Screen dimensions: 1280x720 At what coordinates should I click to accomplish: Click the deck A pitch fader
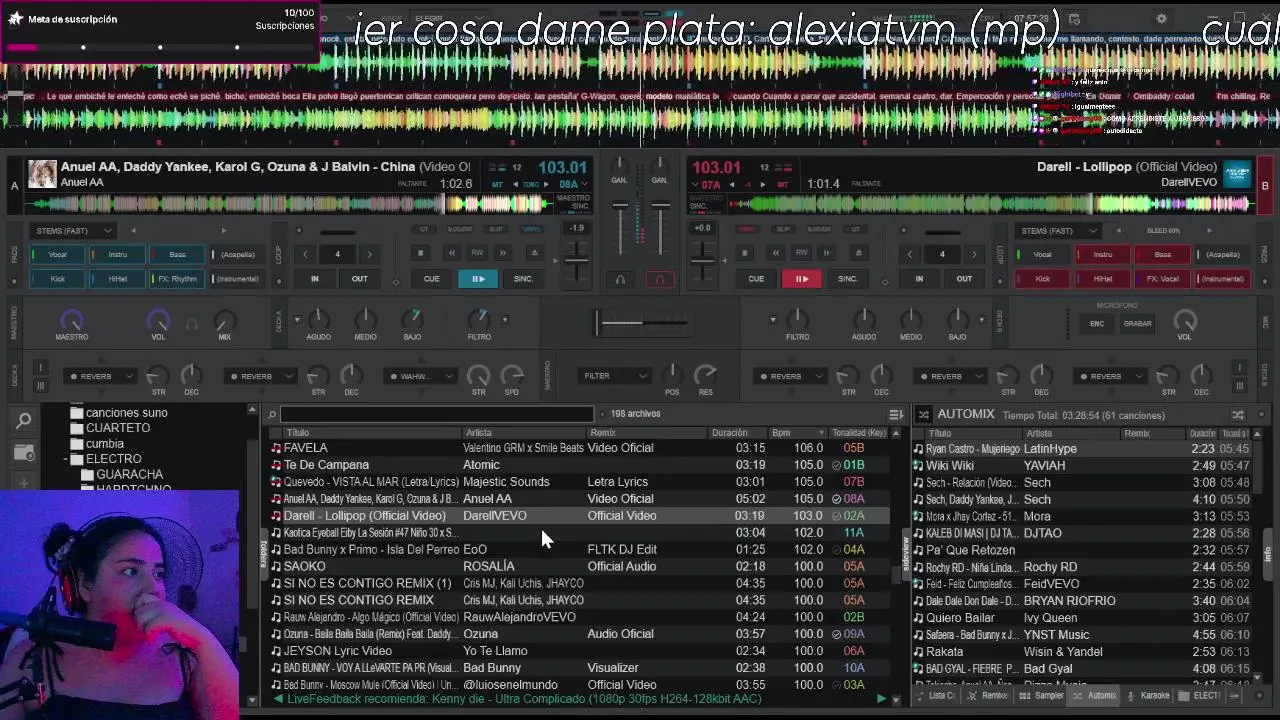pyautogui.click(x=576, y=261)
